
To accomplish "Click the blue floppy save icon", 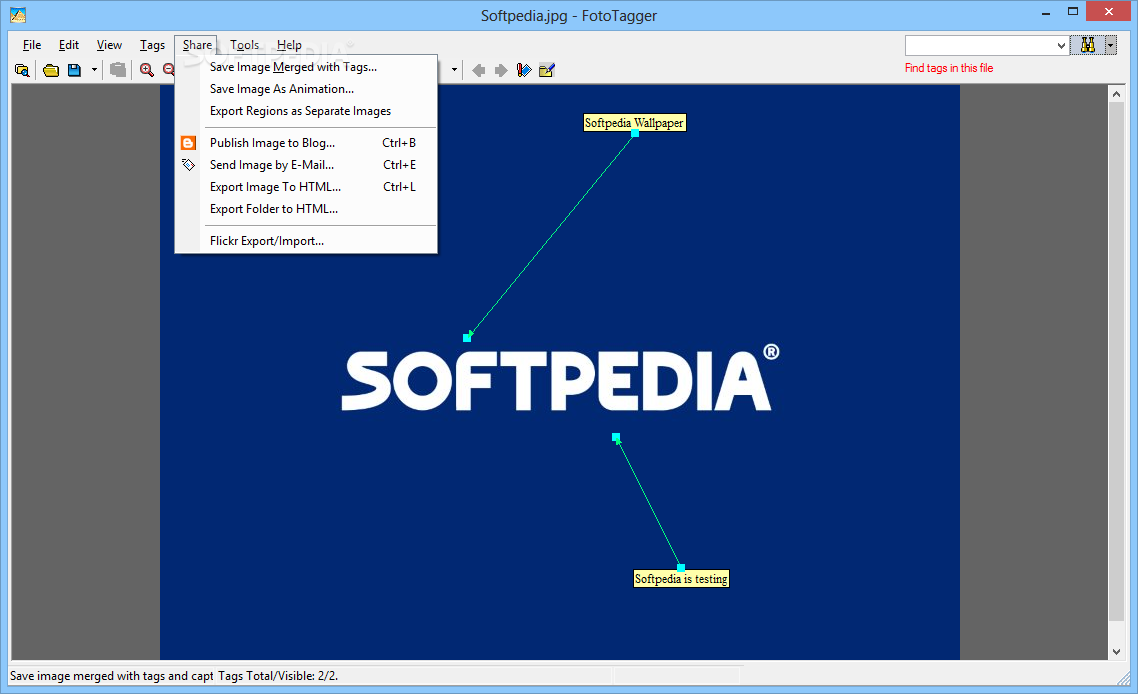I will (x=74, y=70).
